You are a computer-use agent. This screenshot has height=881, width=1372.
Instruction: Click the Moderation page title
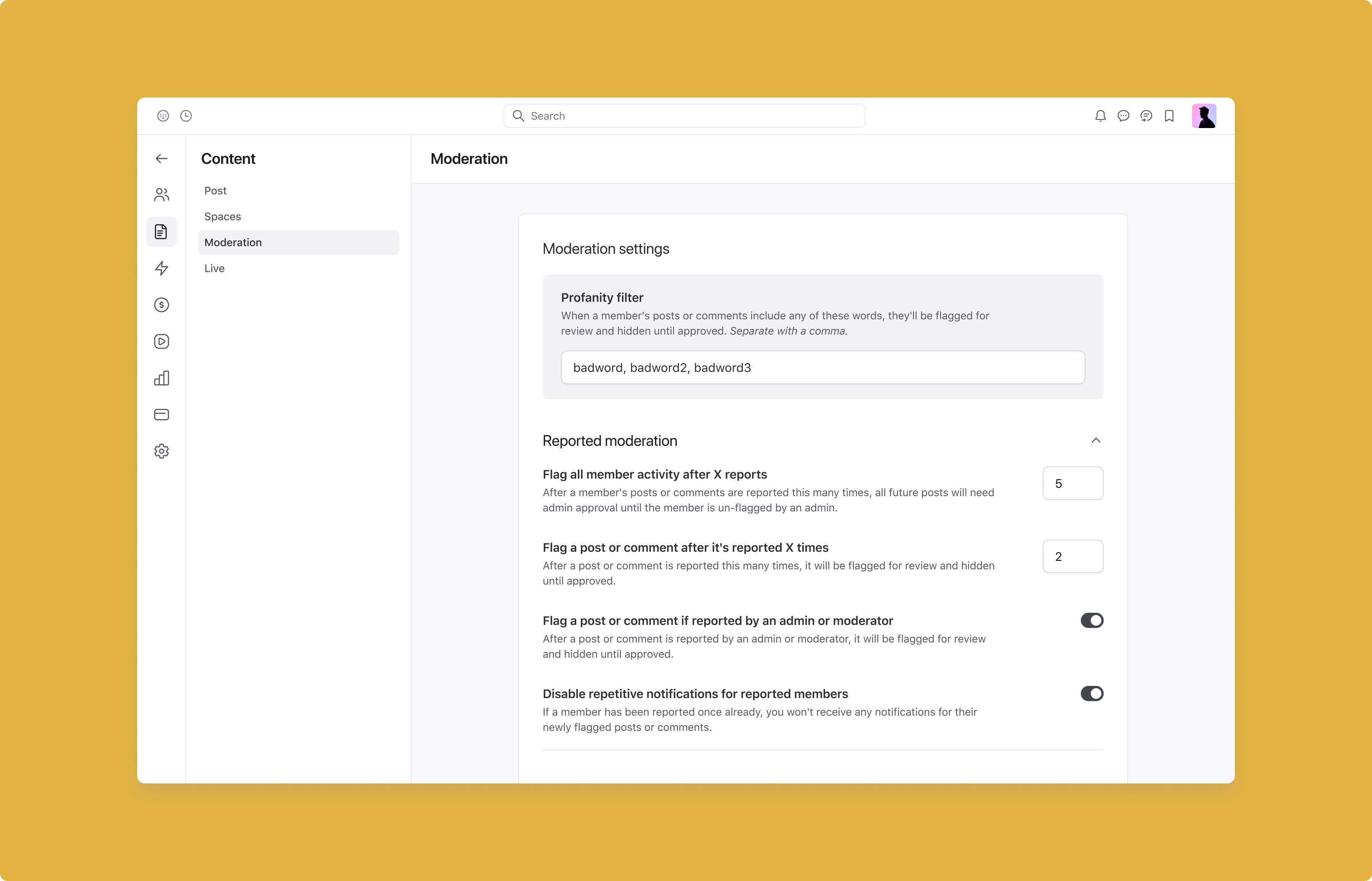pos(469,159)
